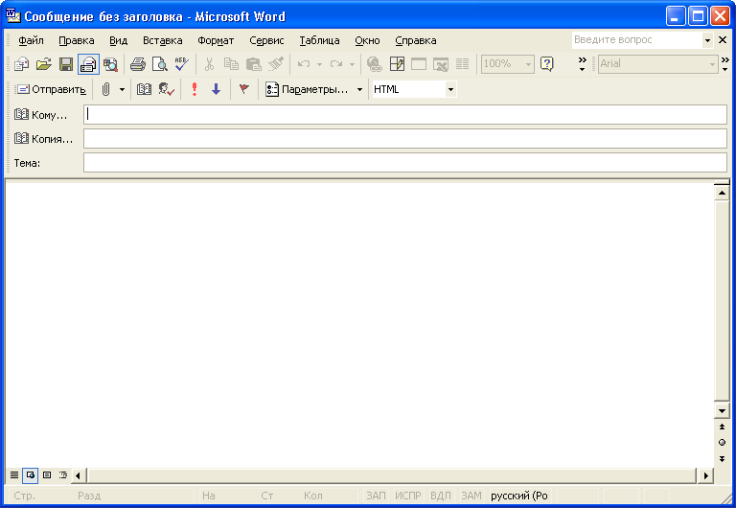
Task: Insert hyperlink with the globe icon
Action: (x=374, y=64)
